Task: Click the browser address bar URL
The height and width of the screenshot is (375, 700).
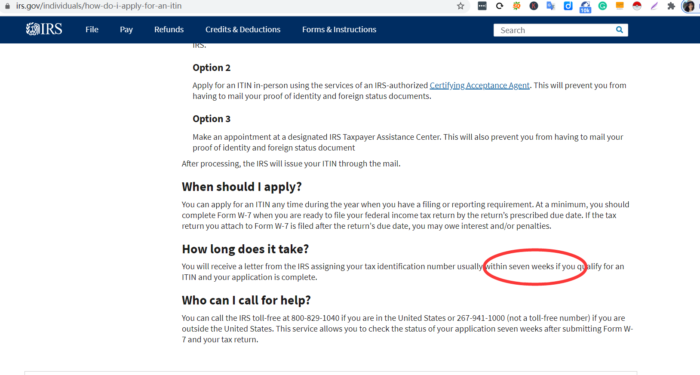Action: pos(99,6)
